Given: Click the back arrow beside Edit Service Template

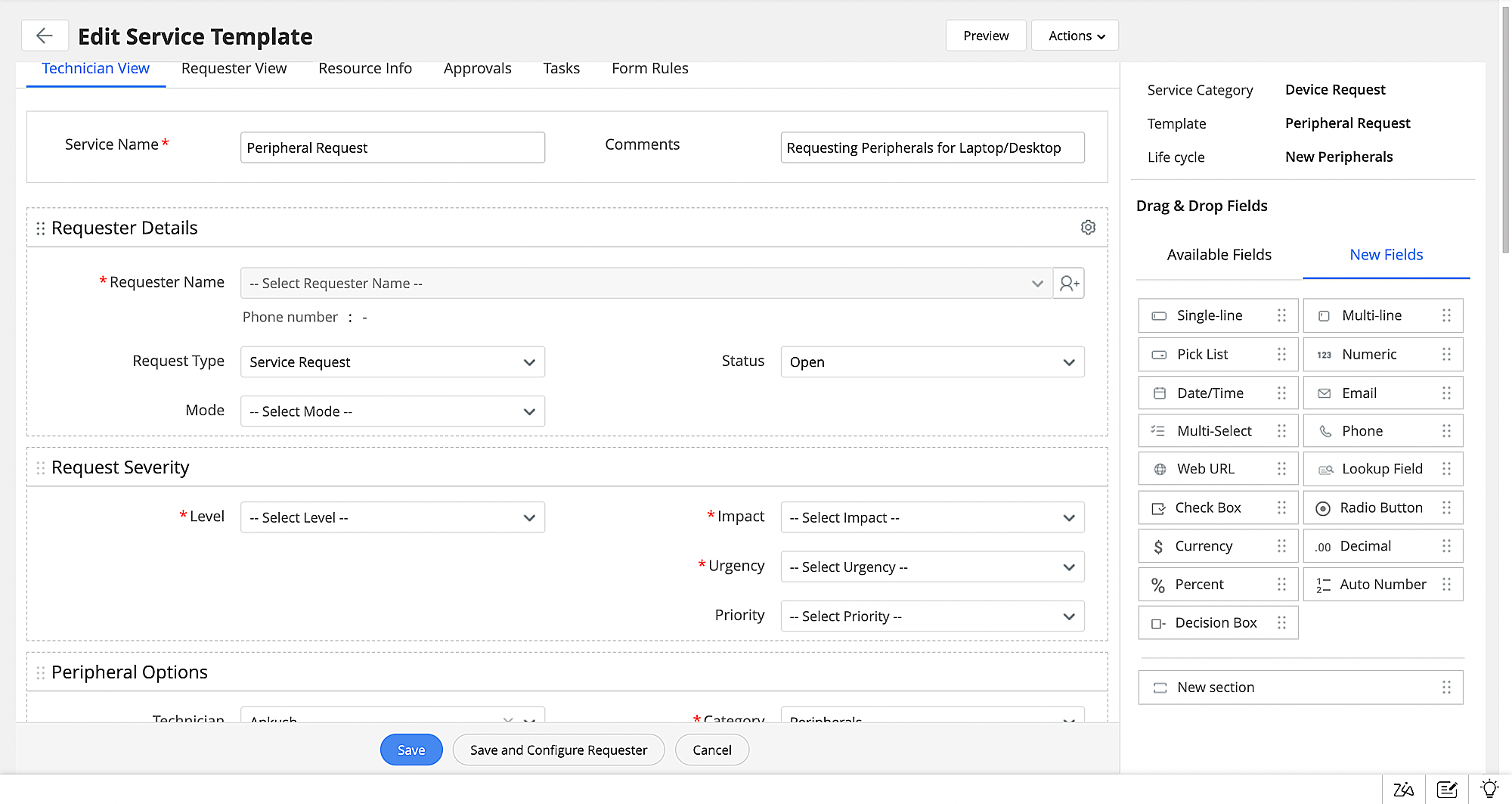Looking at the screenshot, I should tap(45, 36).
